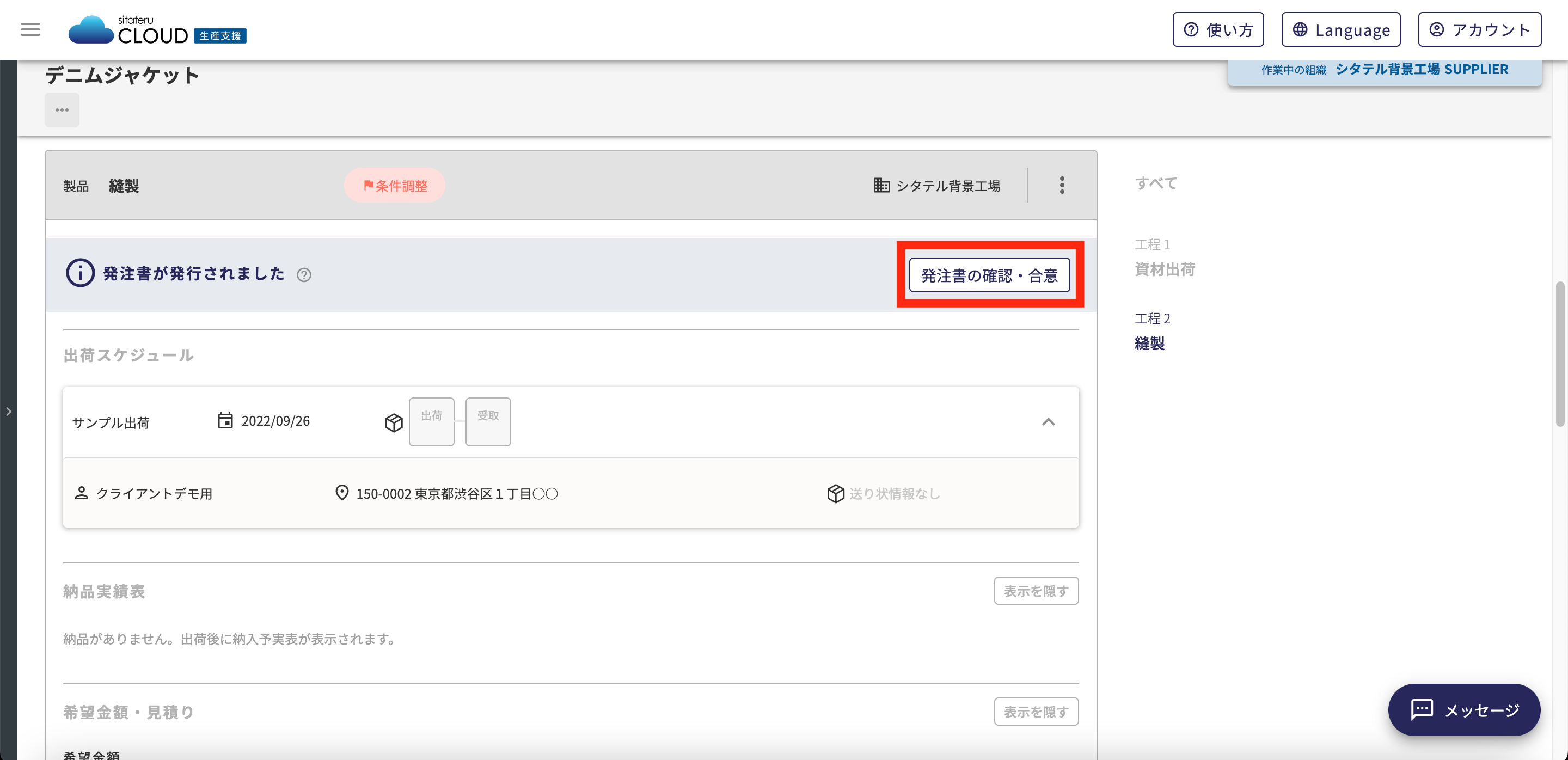Open the Language selector
Screen dimensions: 1568x760
(x=1341, y=29)
